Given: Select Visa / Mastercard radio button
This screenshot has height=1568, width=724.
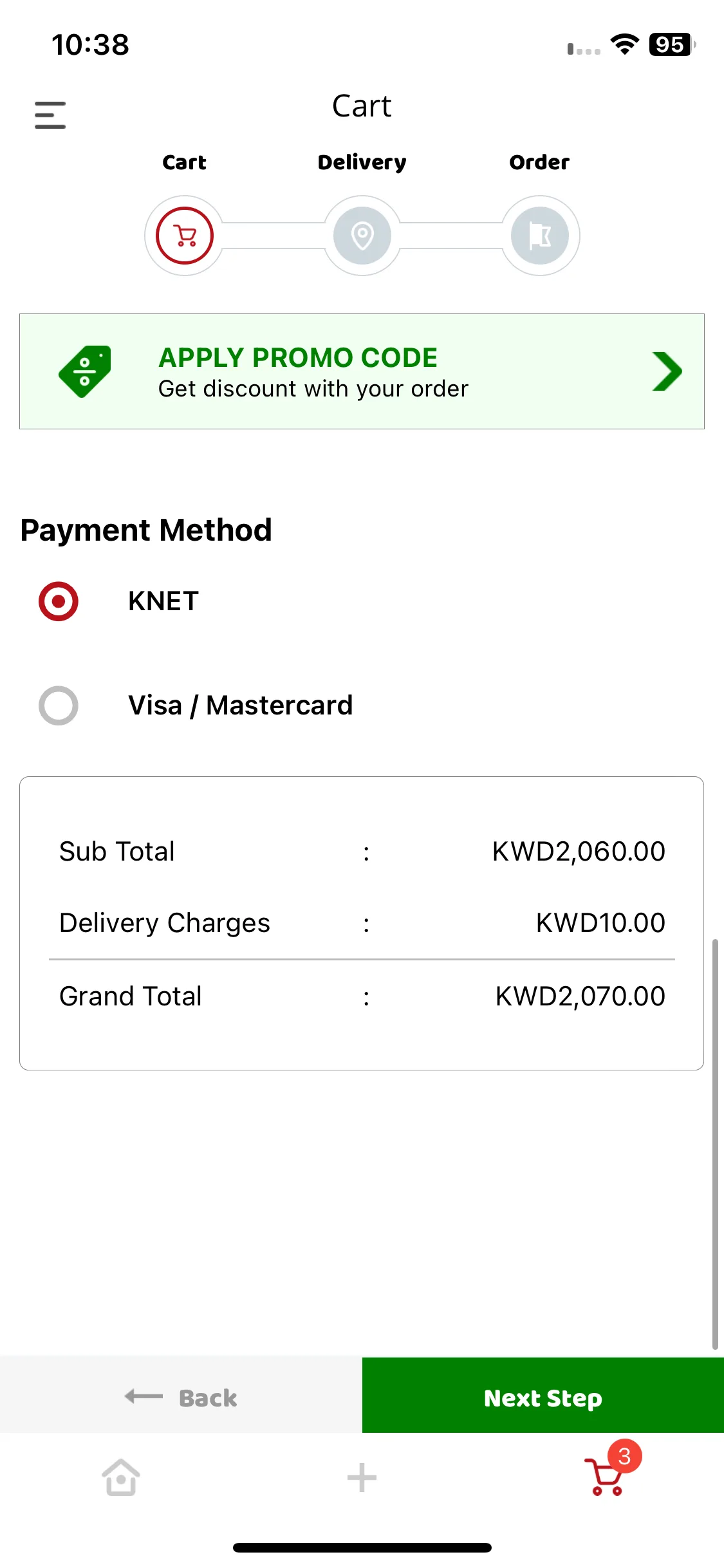Looking at the screenshot, I should [59, 705].
